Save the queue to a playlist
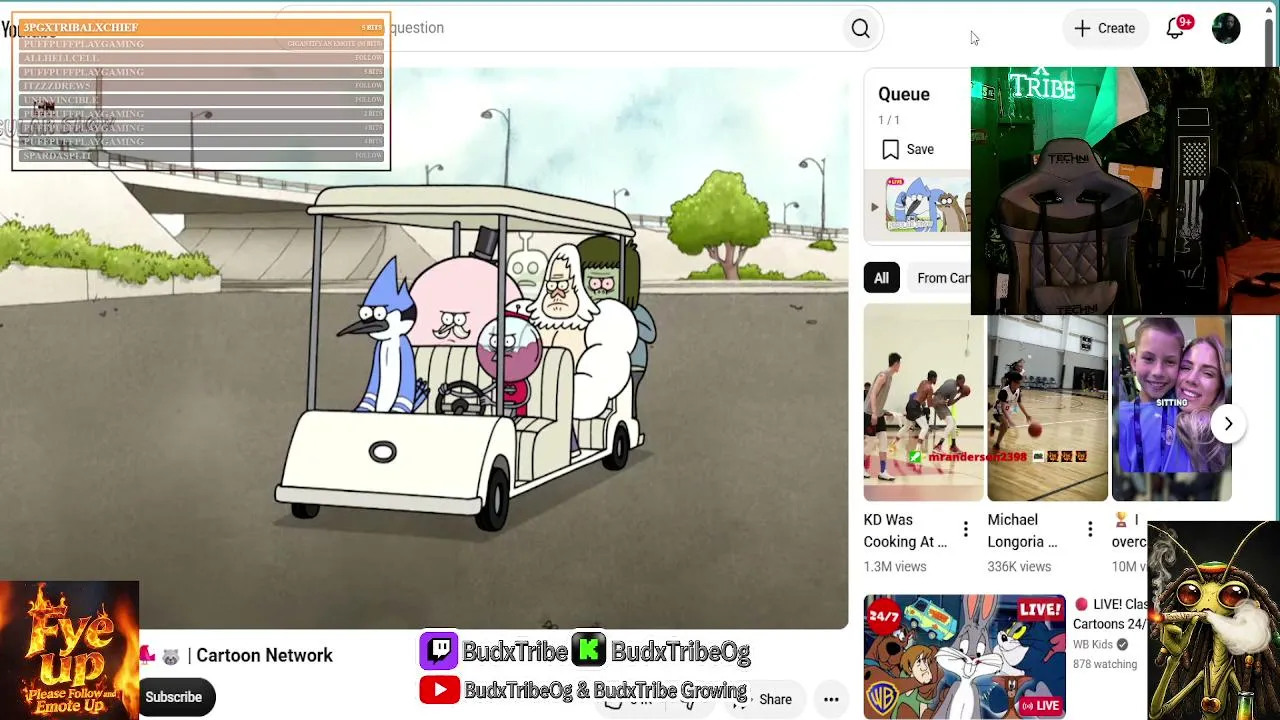This screenshot has width=1280, height=720. pyautogui.click(x=908, y=149)
